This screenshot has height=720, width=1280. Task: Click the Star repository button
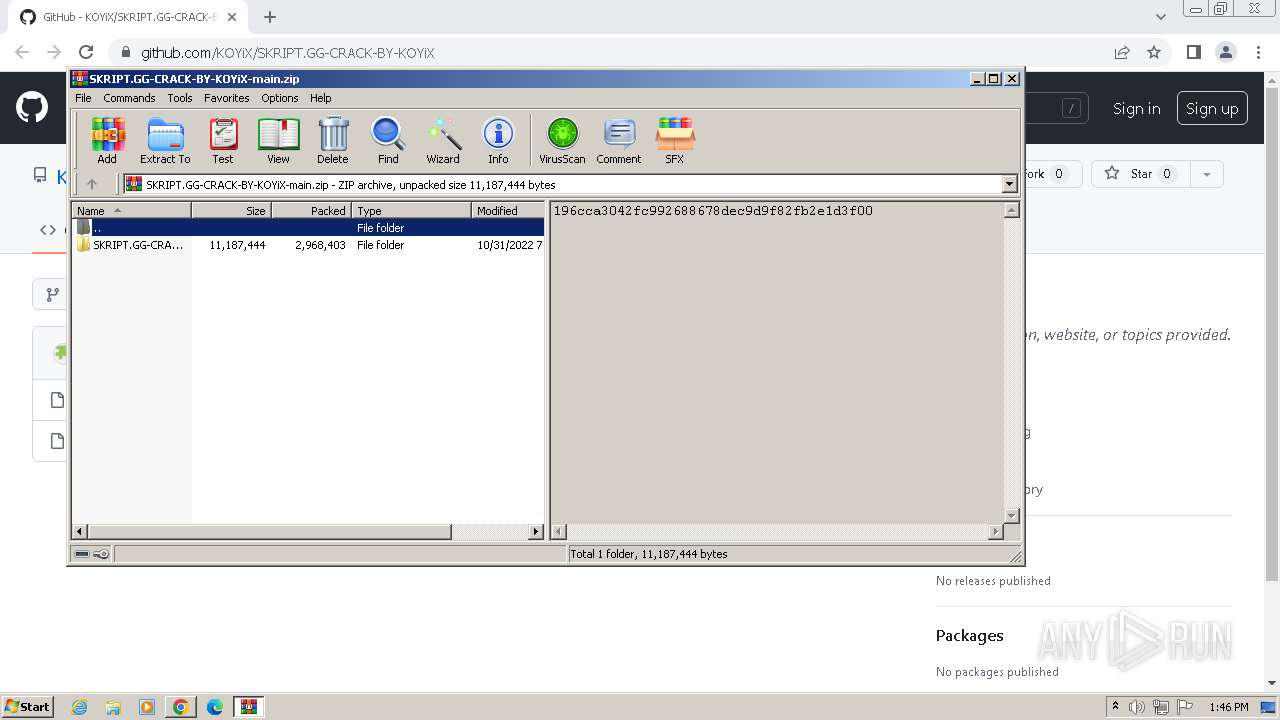point(1140,174)
